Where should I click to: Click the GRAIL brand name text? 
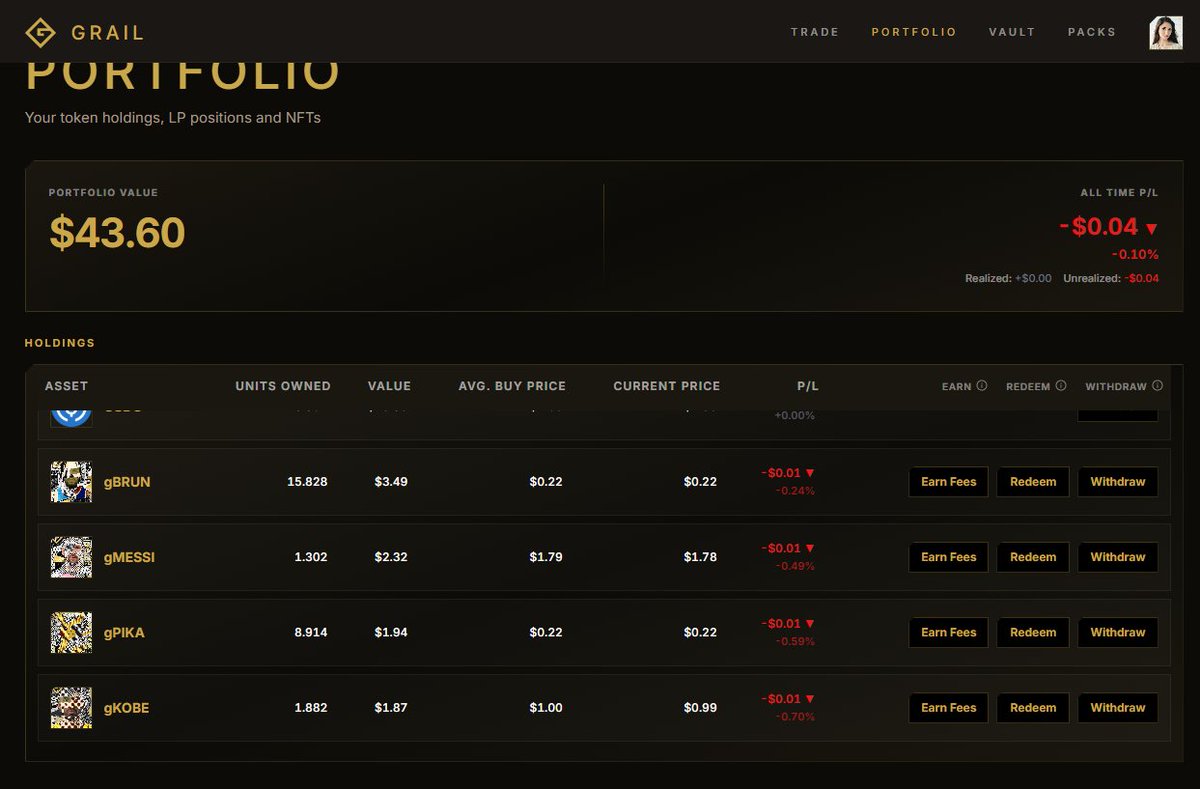[x=107, y=33]
